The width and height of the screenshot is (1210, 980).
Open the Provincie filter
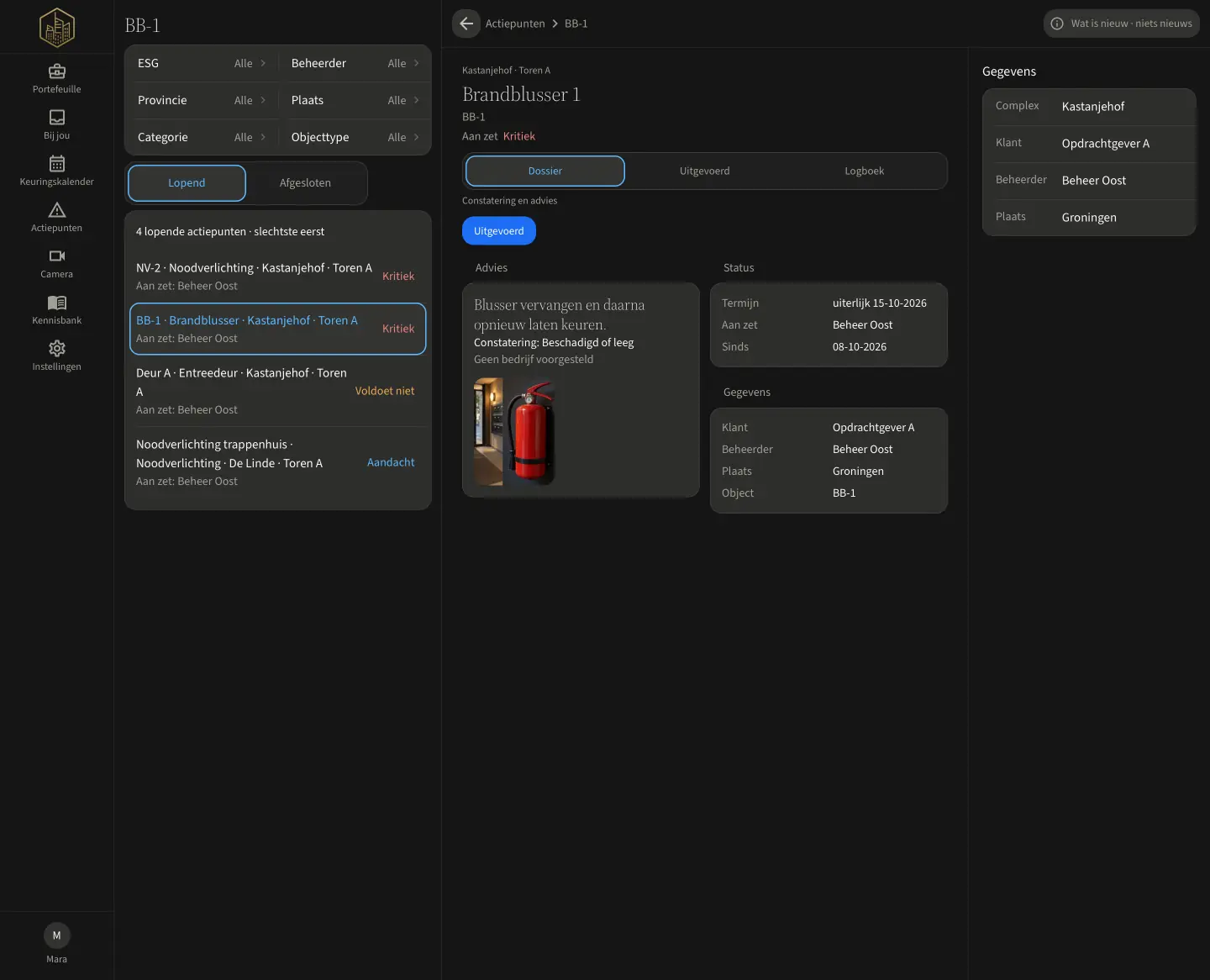[202, 100]
